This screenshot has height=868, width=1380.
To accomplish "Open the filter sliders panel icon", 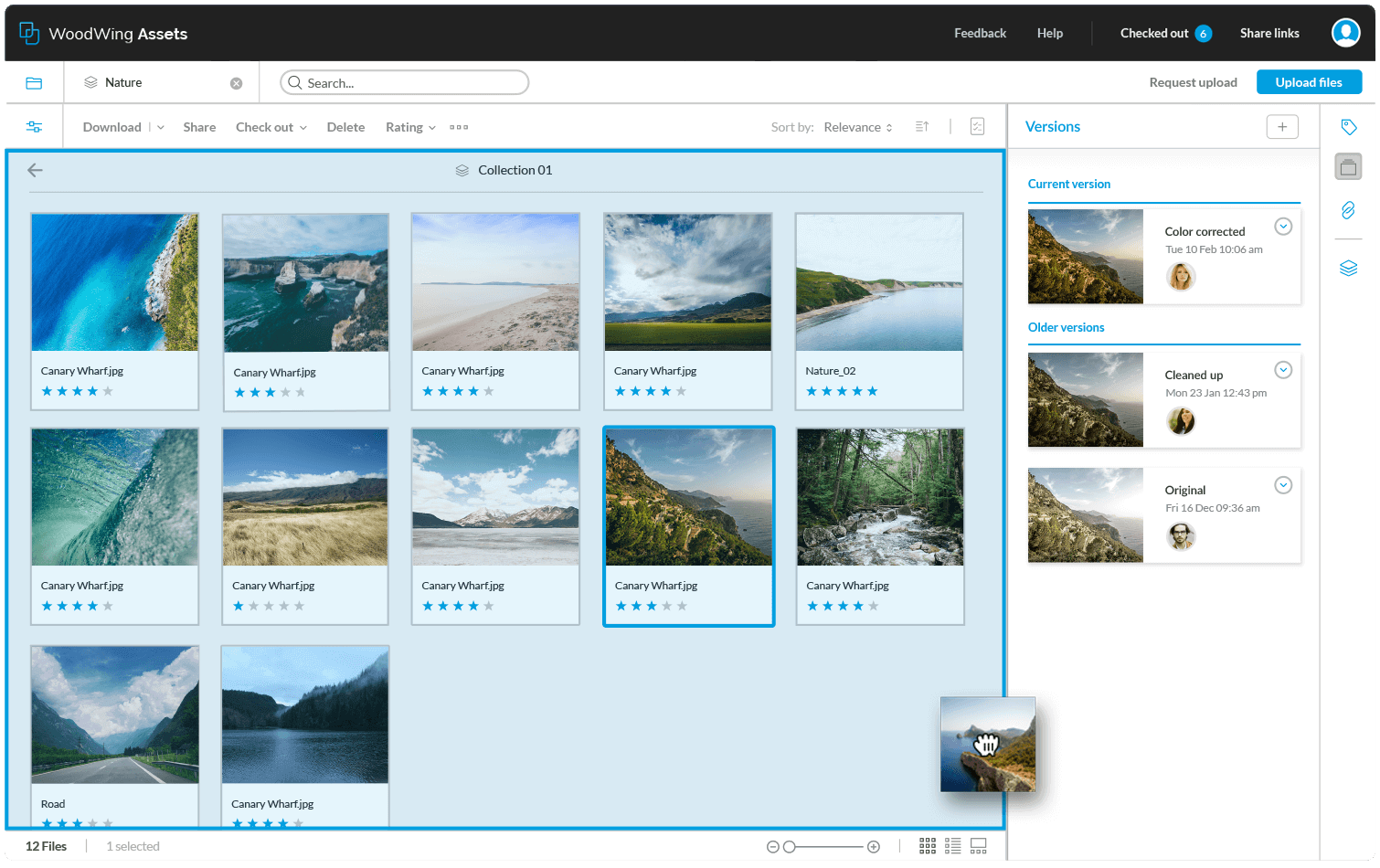I will [34, 127].
